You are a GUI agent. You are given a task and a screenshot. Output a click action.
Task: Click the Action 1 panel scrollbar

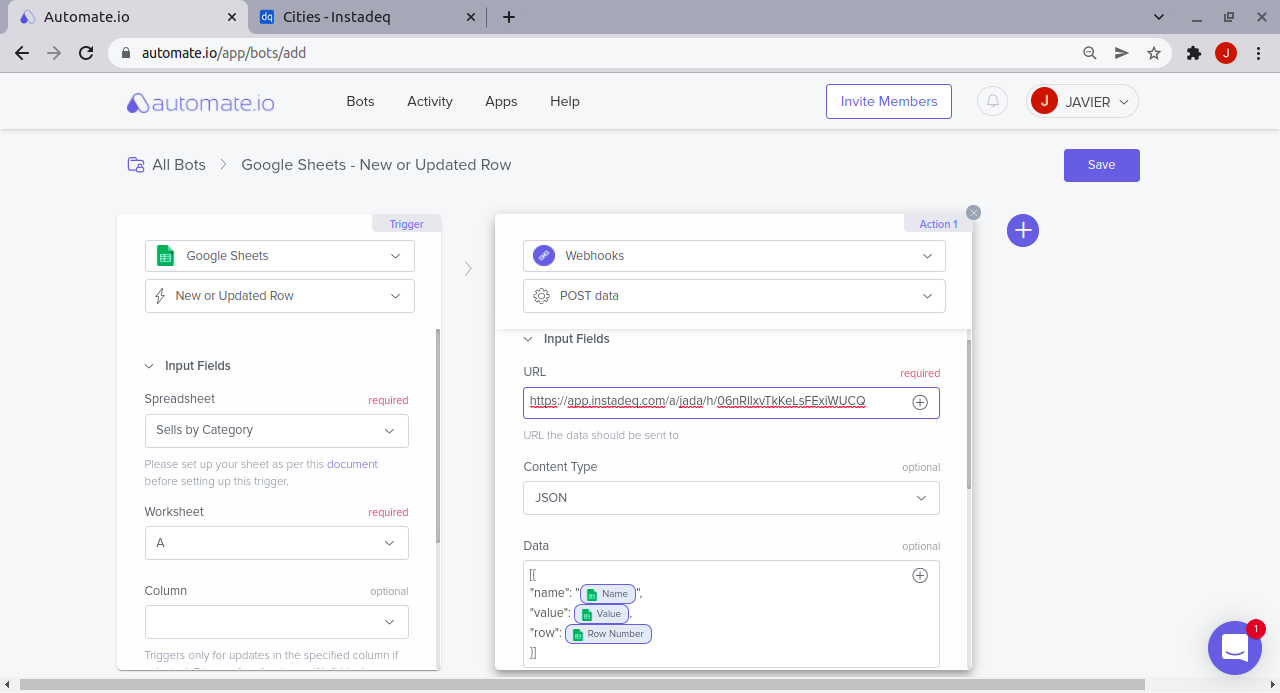click(968, 415)
